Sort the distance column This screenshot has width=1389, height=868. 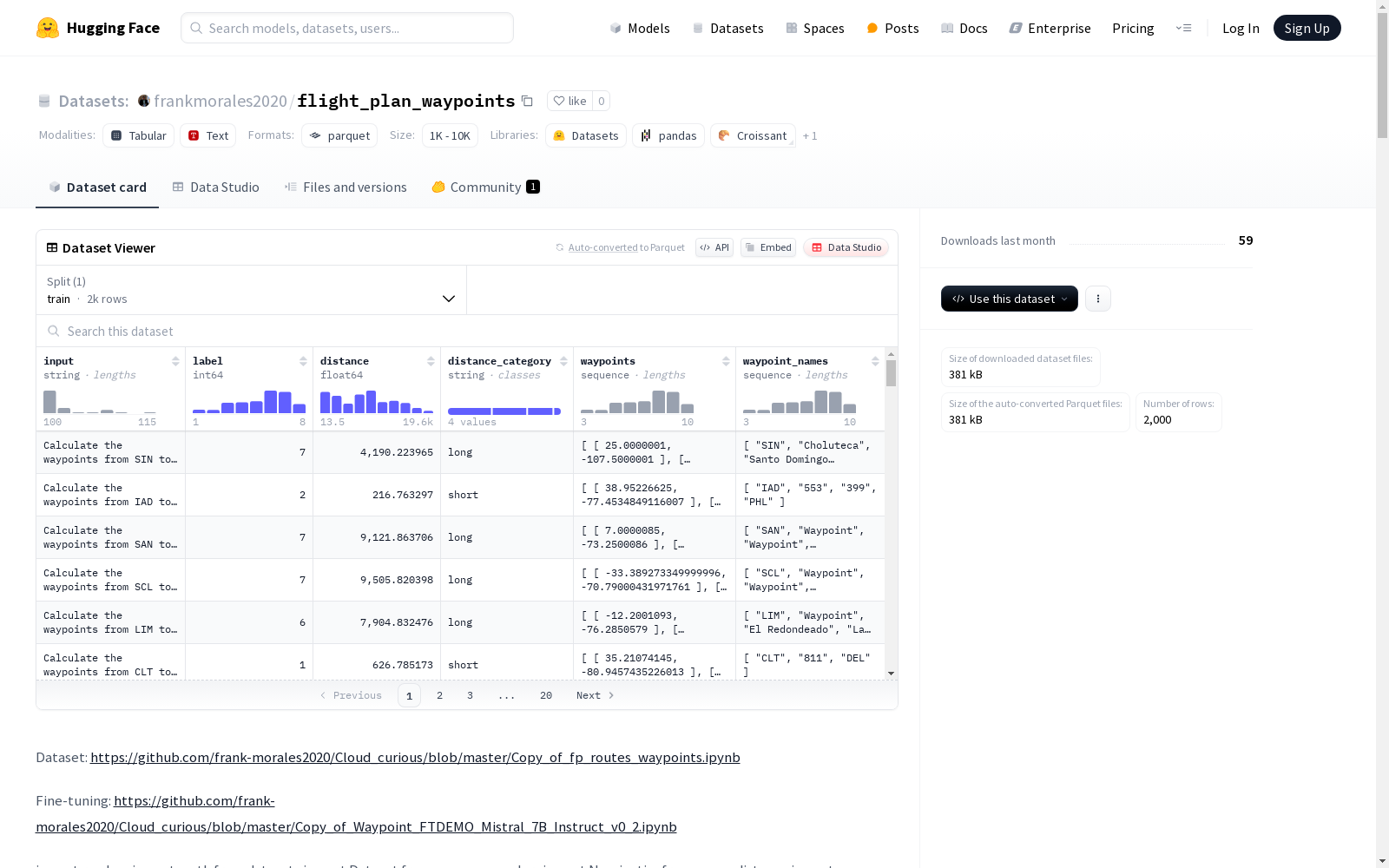coord(431,361)
